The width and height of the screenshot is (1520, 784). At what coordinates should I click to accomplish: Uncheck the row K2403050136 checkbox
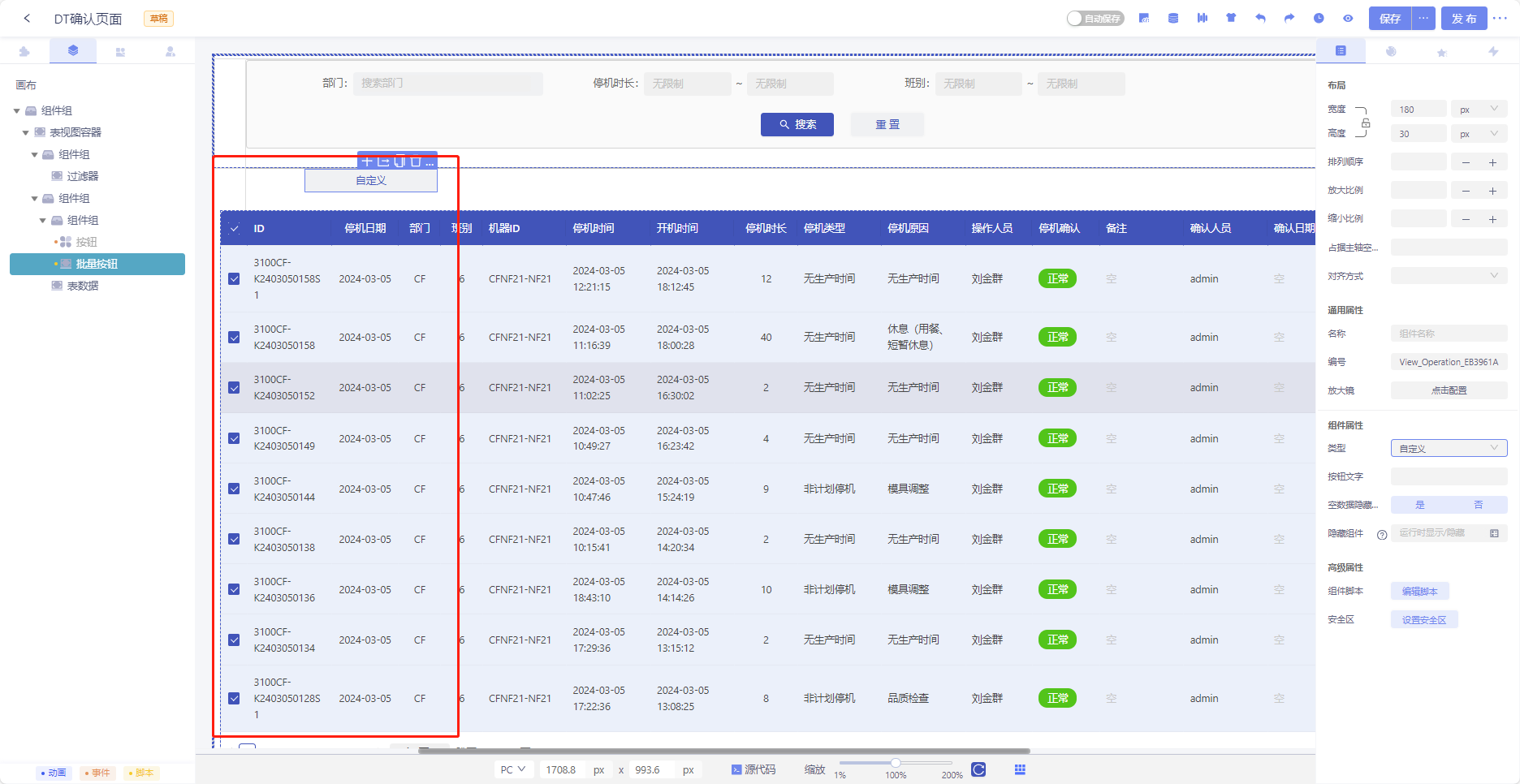(x=234, y=589)
